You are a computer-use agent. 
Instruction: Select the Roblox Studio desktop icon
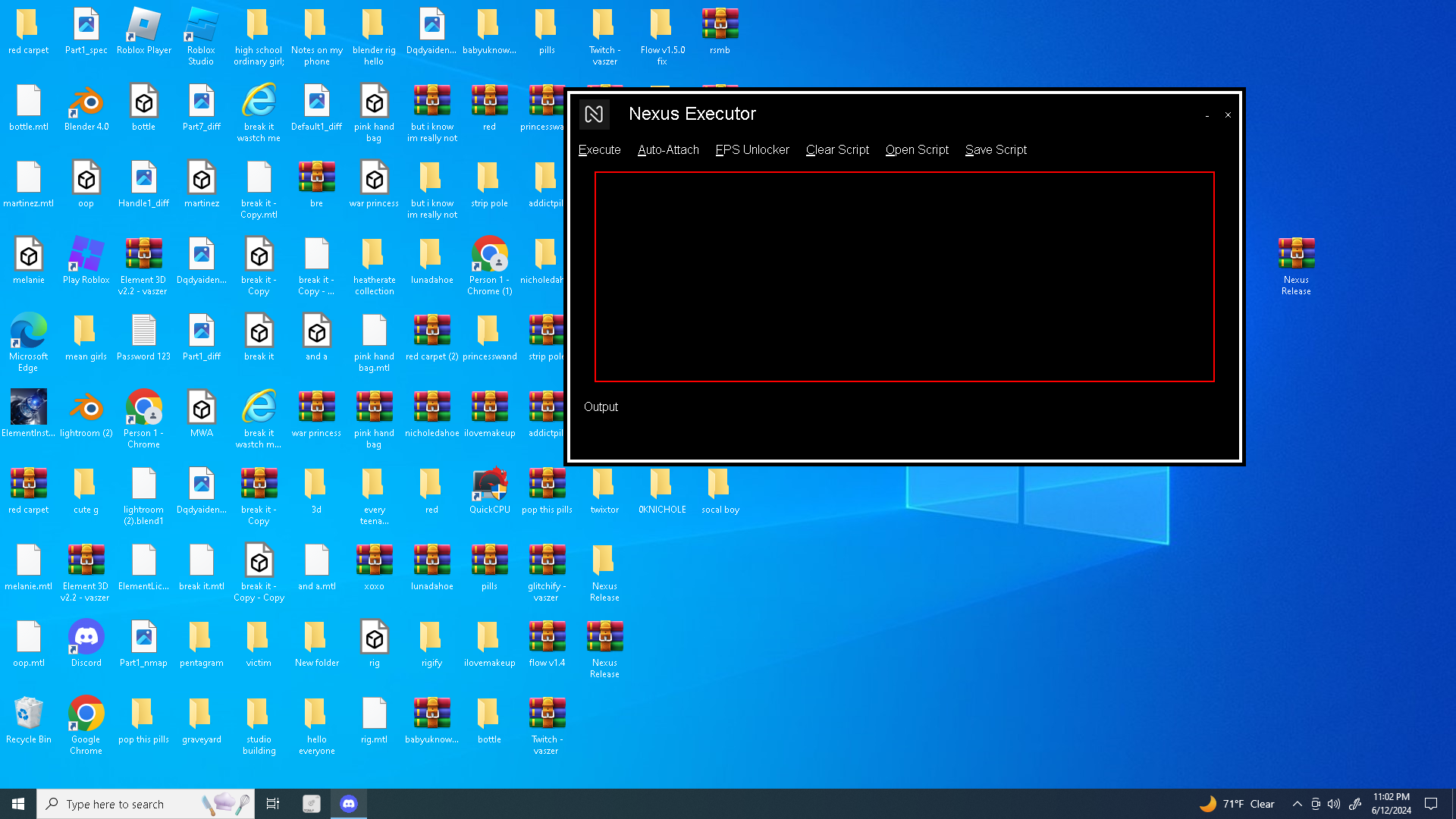click(x=201, y=34)
